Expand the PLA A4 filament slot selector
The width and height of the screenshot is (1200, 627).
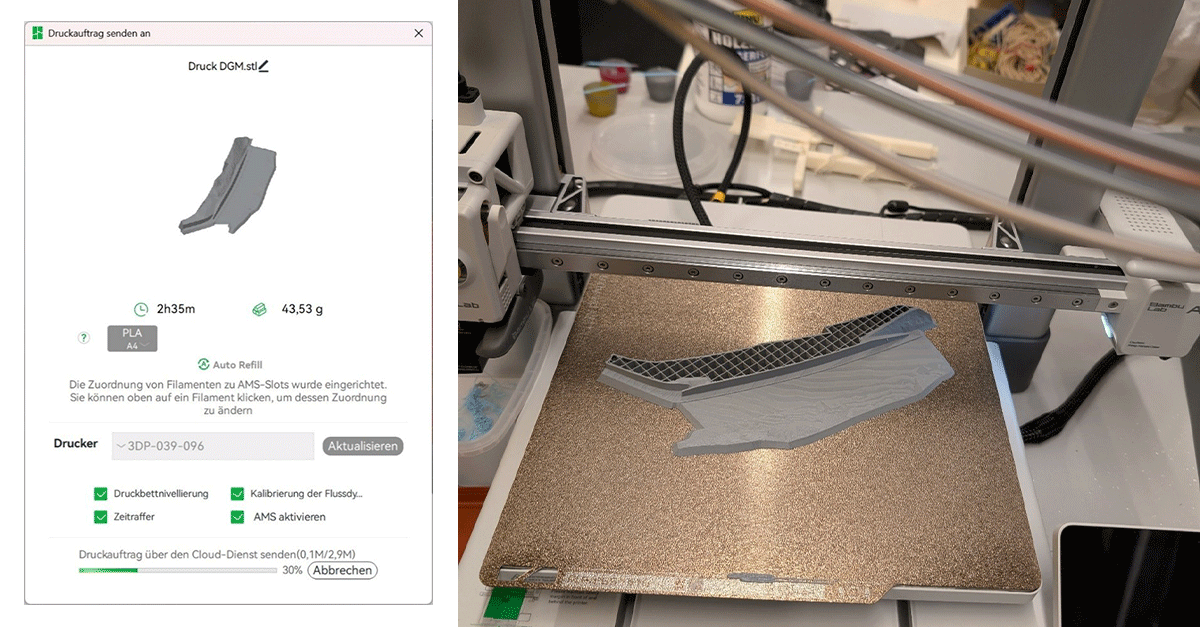pos(132,338)
